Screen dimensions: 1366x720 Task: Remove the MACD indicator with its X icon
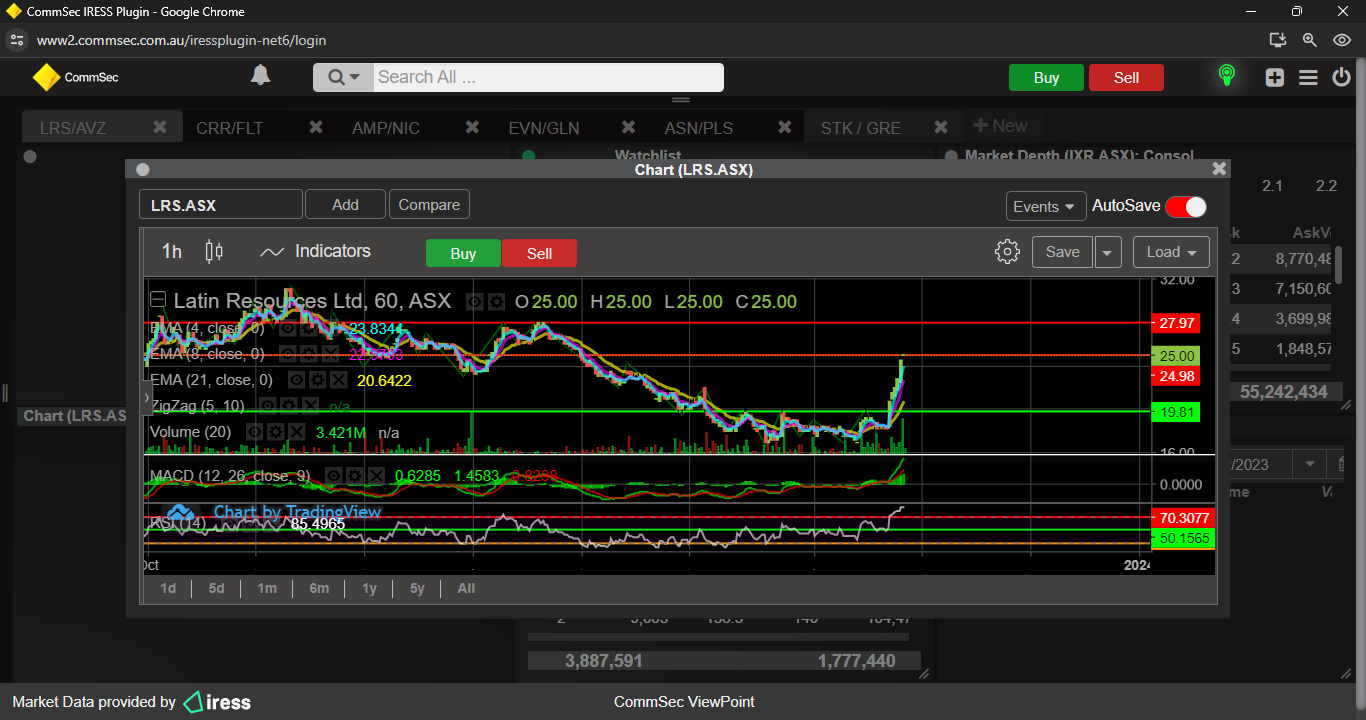[375, 476]
